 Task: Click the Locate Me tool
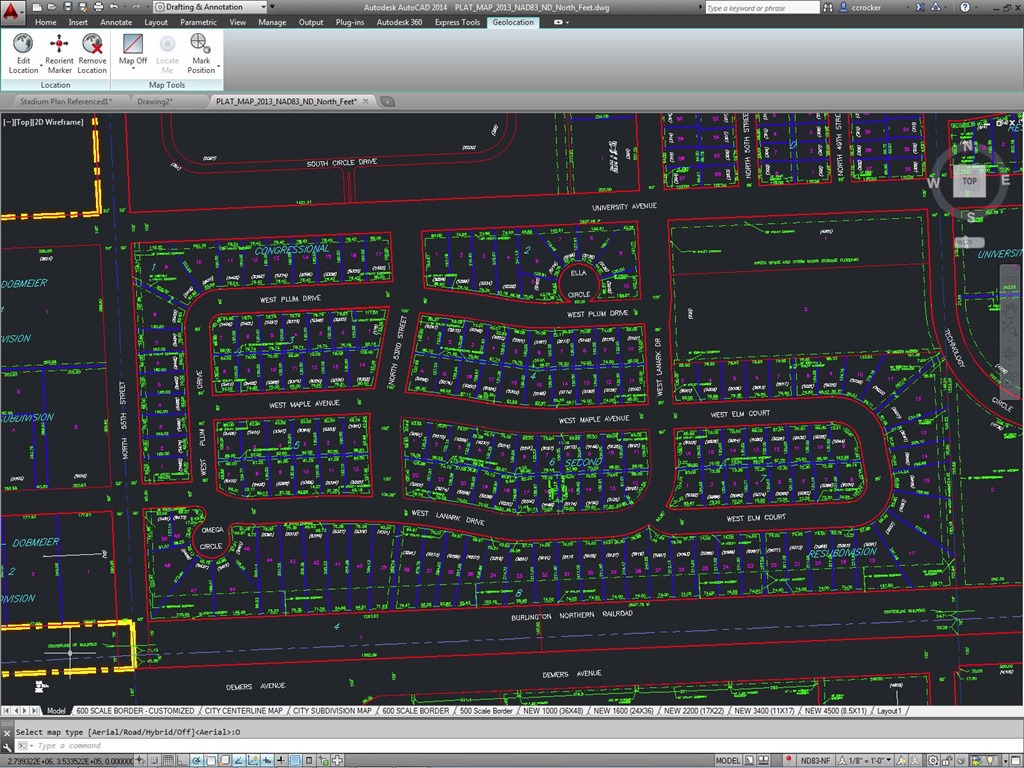click(167, 54)
